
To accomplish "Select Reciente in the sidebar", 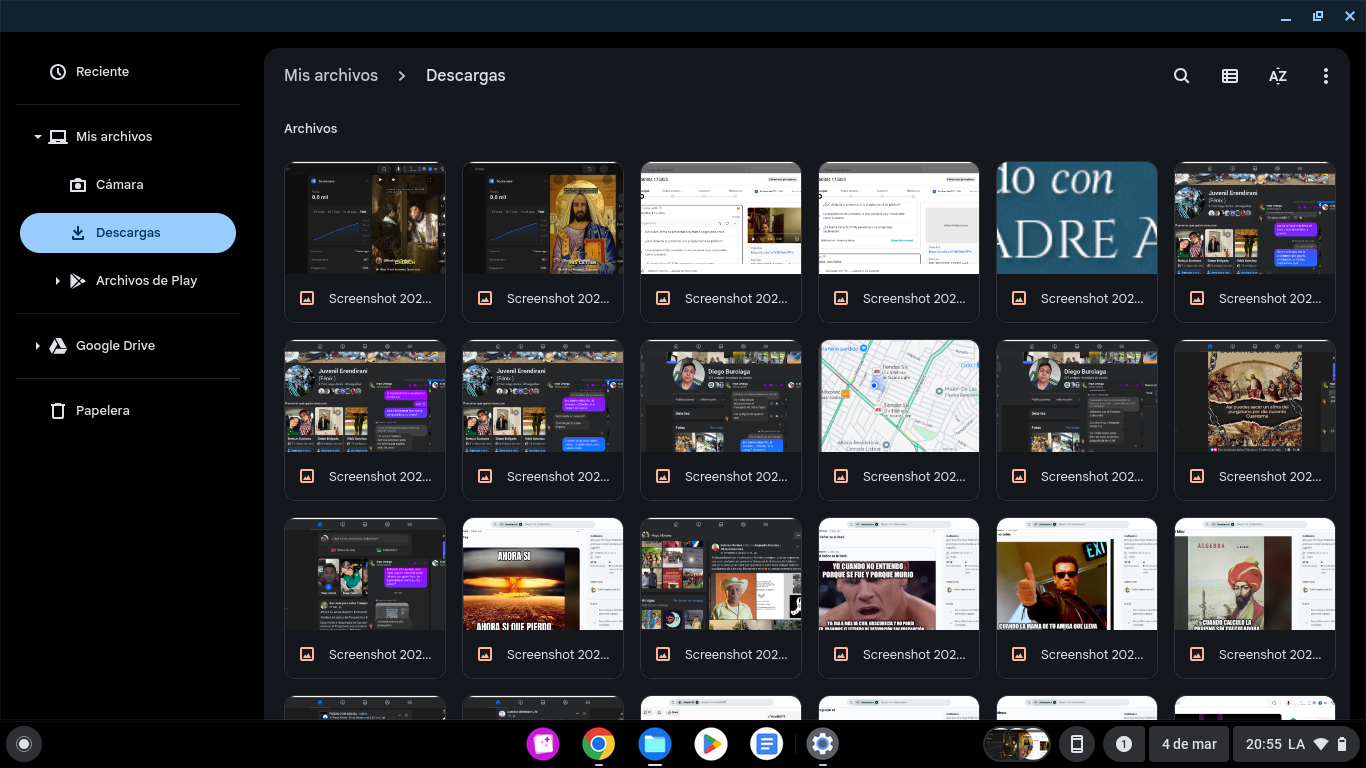I will (128, 72).
